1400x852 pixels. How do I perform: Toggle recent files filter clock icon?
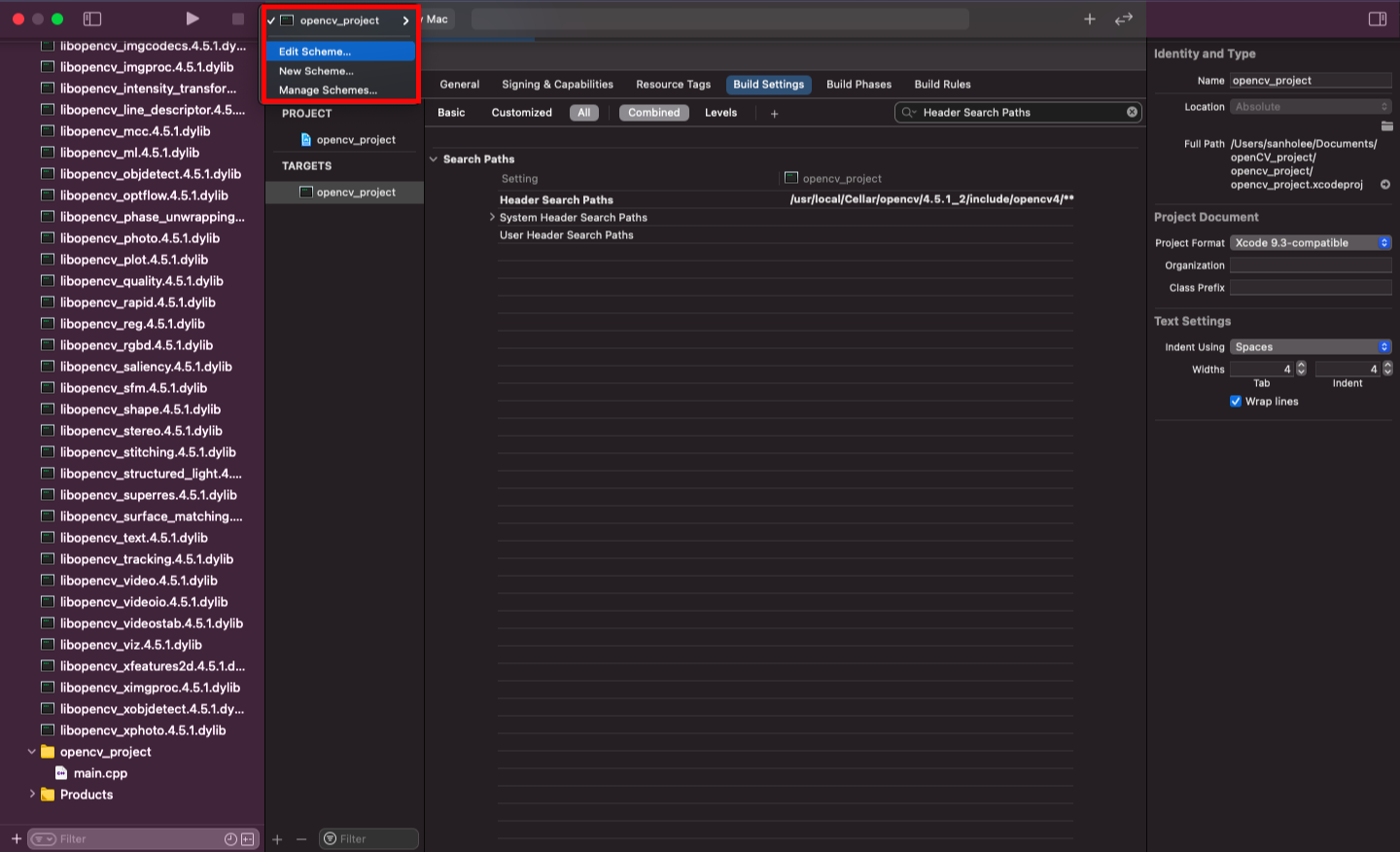click(x=230, y=839)
